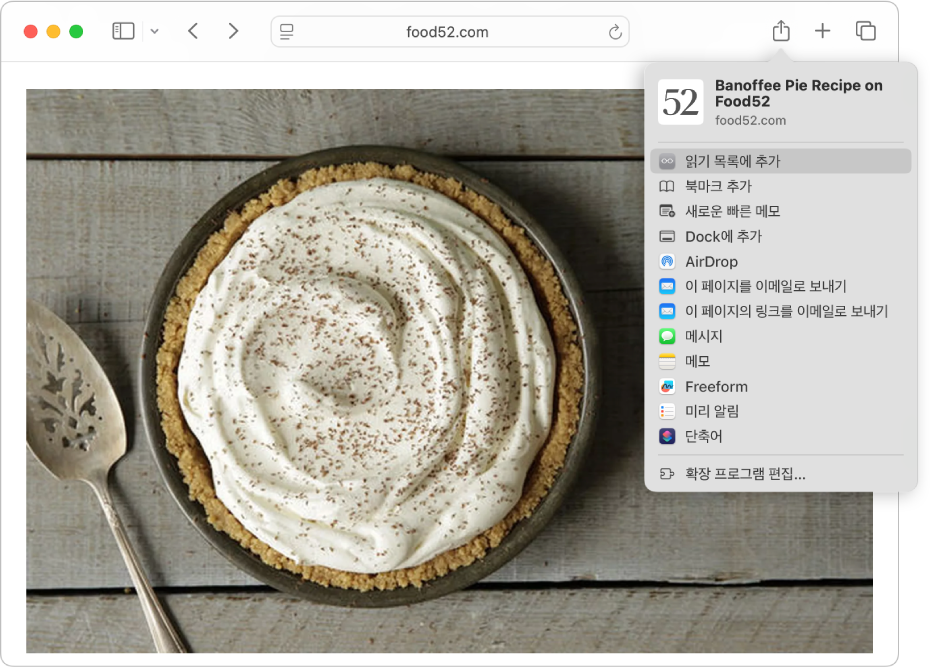Open 단축어 from the share menu
Image resolution: width=931 pixels, height=668 pixels.
[x=780, y=436]
